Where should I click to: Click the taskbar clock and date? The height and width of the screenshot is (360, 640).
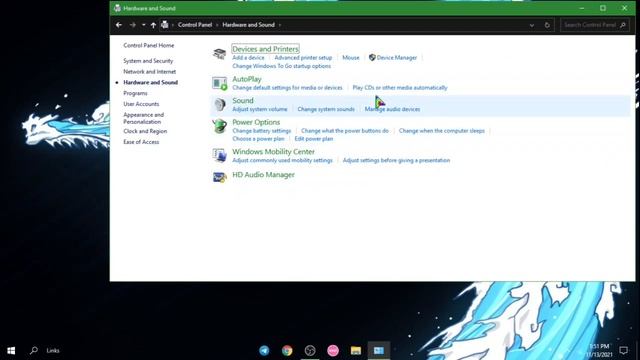[x=599, y=350]
